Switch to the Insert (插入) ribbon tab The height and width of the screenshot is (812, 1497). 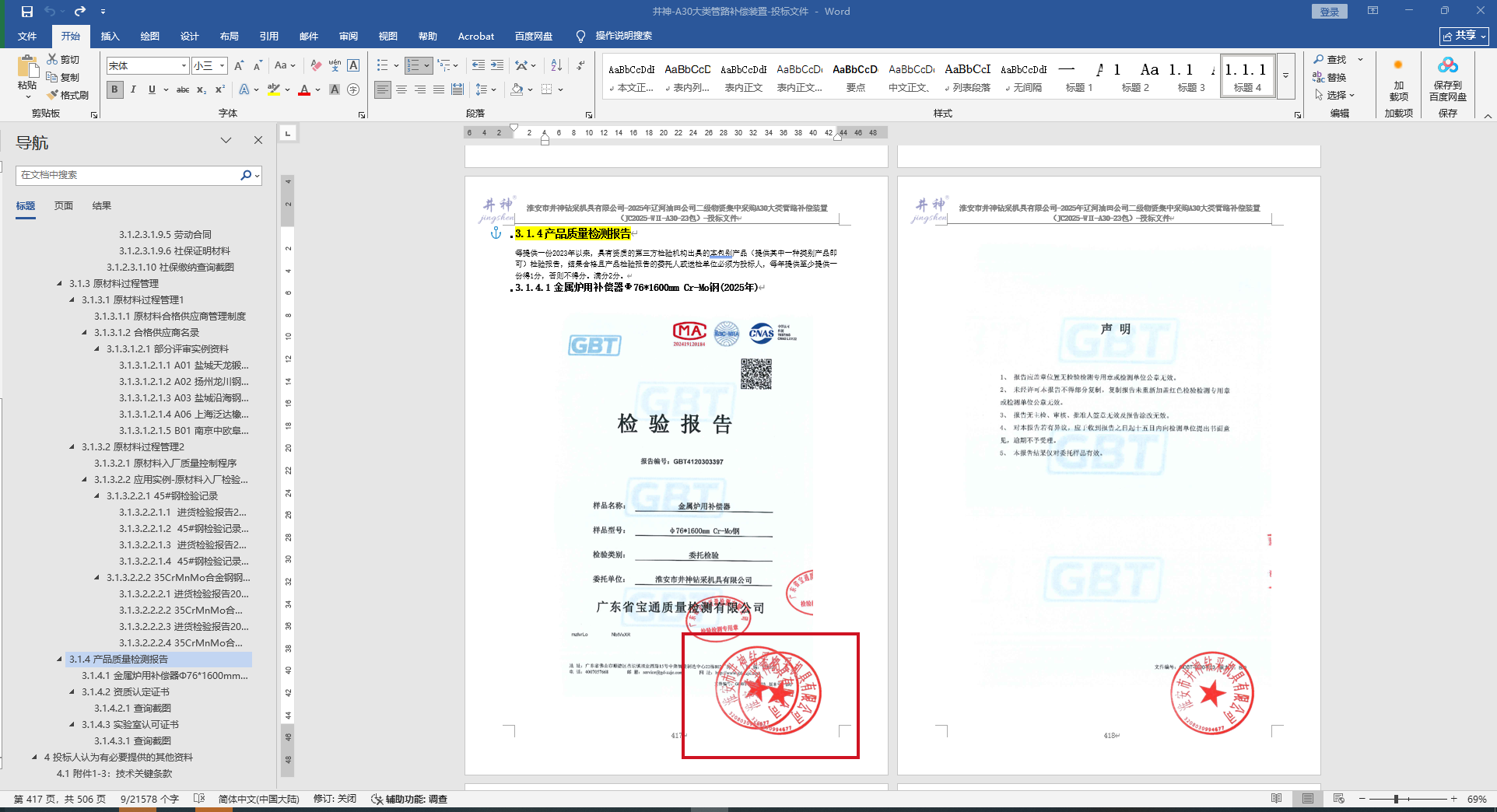click(110, 37)
